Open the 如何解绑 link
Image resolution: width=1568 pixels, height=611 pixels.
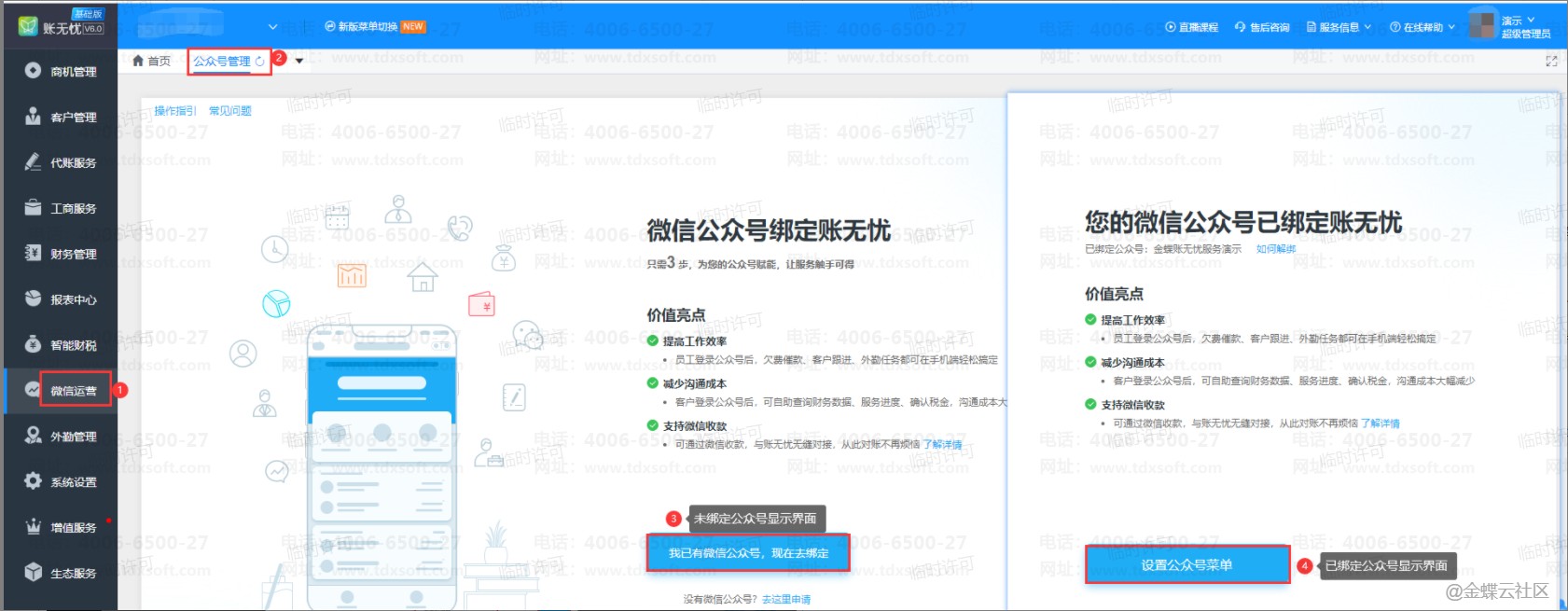[x=1275, y=249]
